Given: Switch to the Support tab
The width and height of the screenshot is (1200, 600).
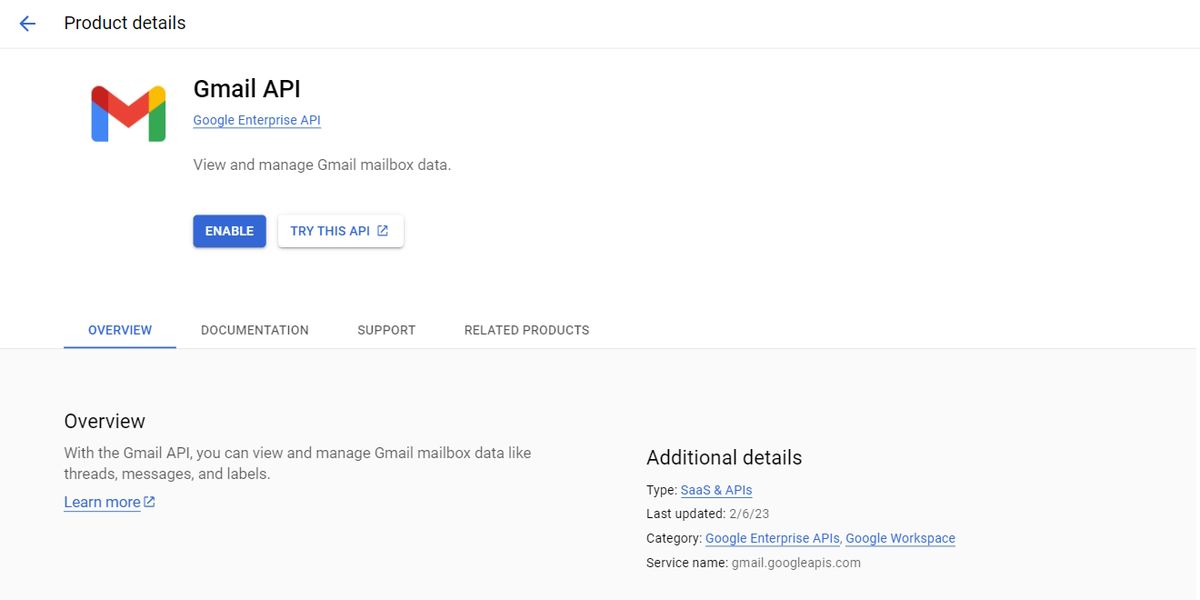Looking at the screenshot, I should point(386,330).
